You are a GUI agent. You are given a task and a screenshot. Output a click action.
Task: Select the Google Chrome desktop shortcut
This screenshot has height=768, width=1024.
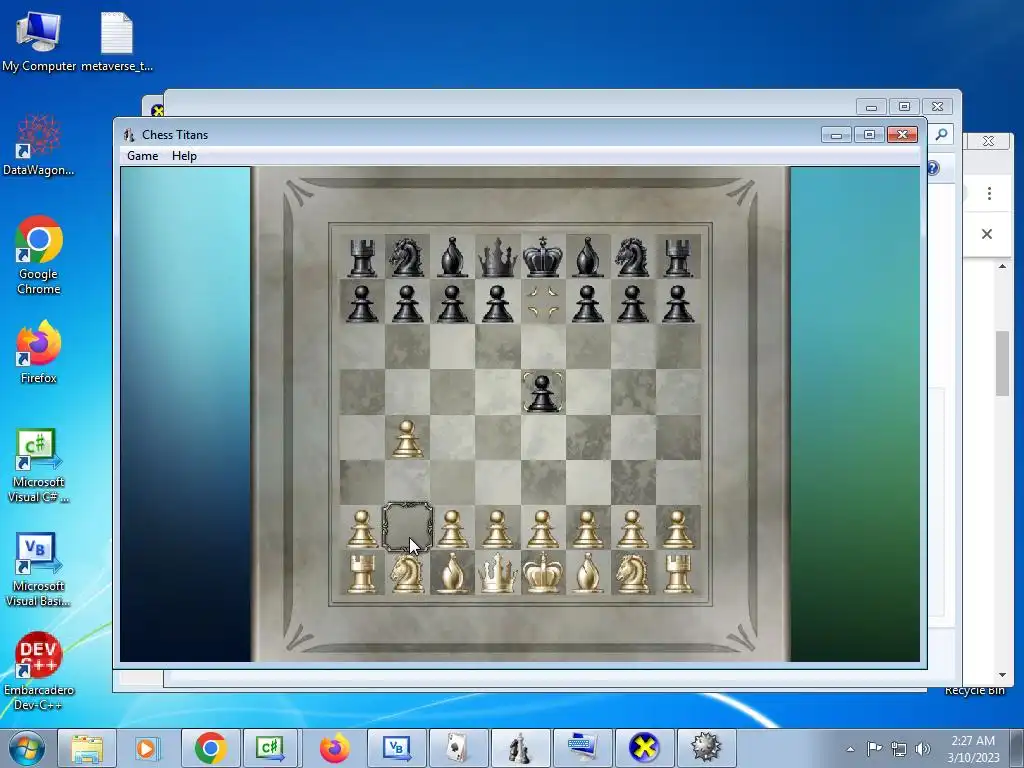39,255
